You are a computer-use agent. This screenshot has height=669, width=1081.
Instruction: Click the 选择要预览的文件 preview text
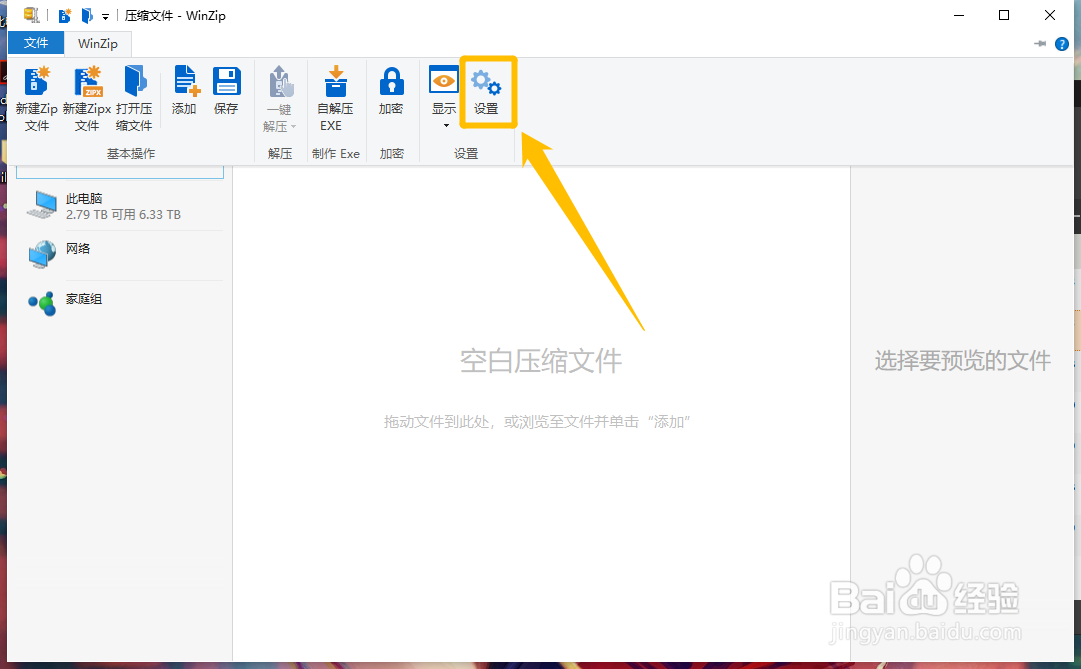coord(963,360)
